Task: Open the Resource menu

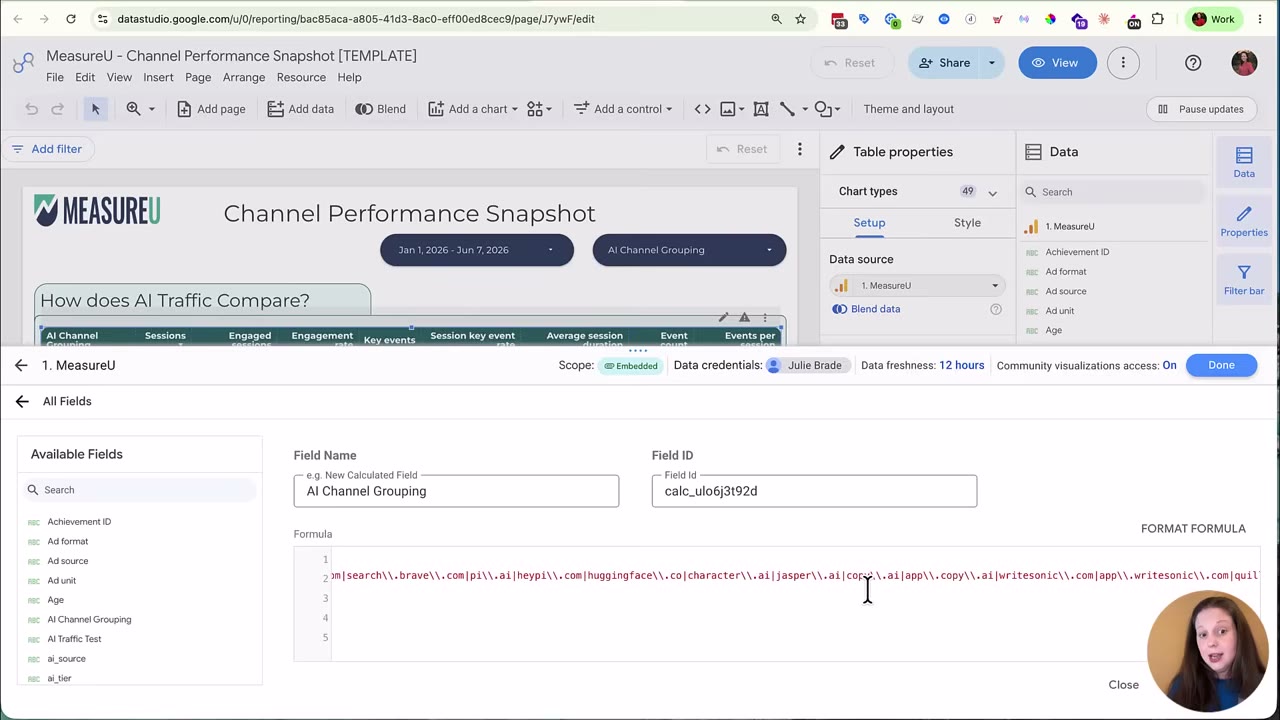Action: click(301, 77)
